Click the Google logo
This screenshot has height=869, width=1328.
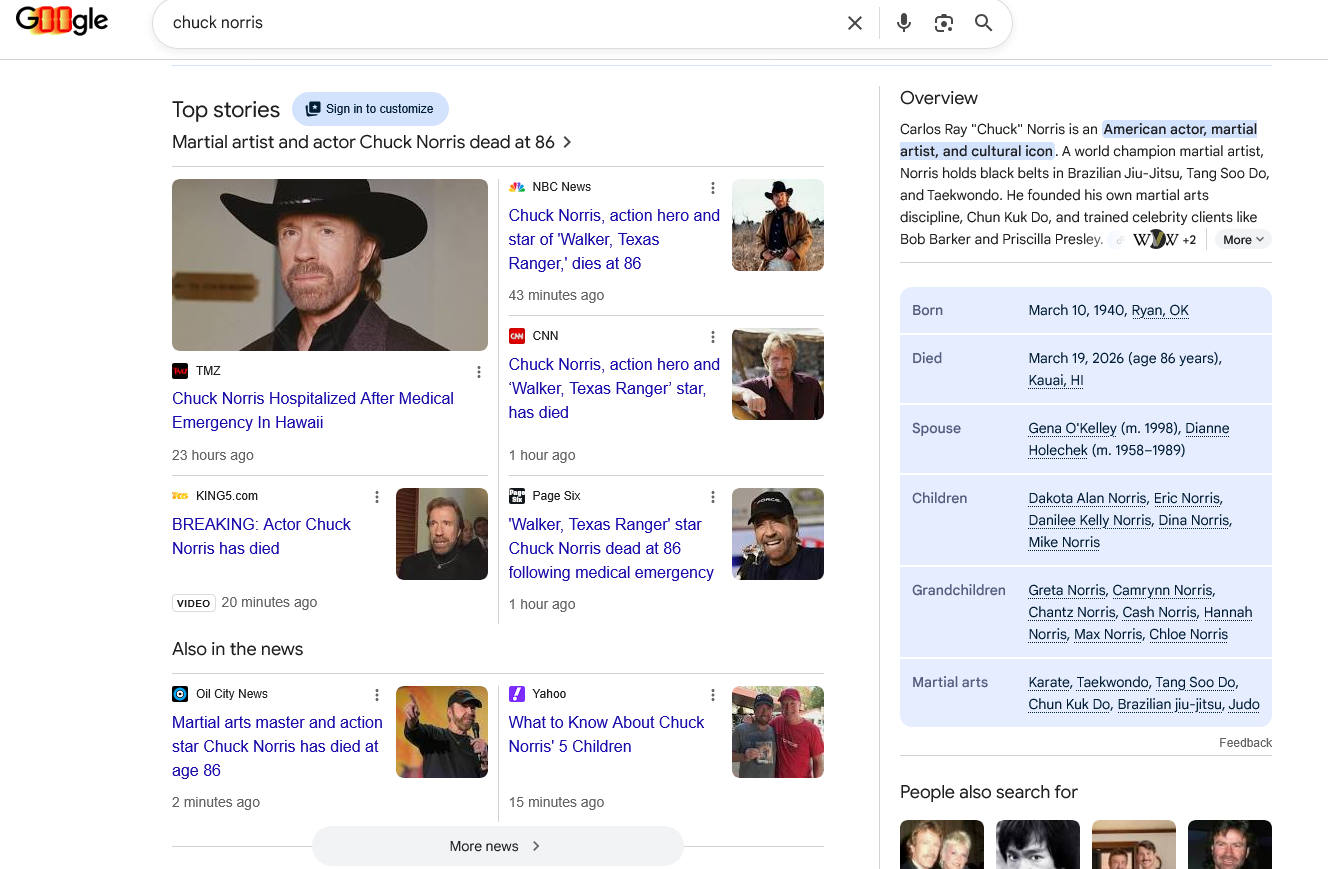(62, 21)
